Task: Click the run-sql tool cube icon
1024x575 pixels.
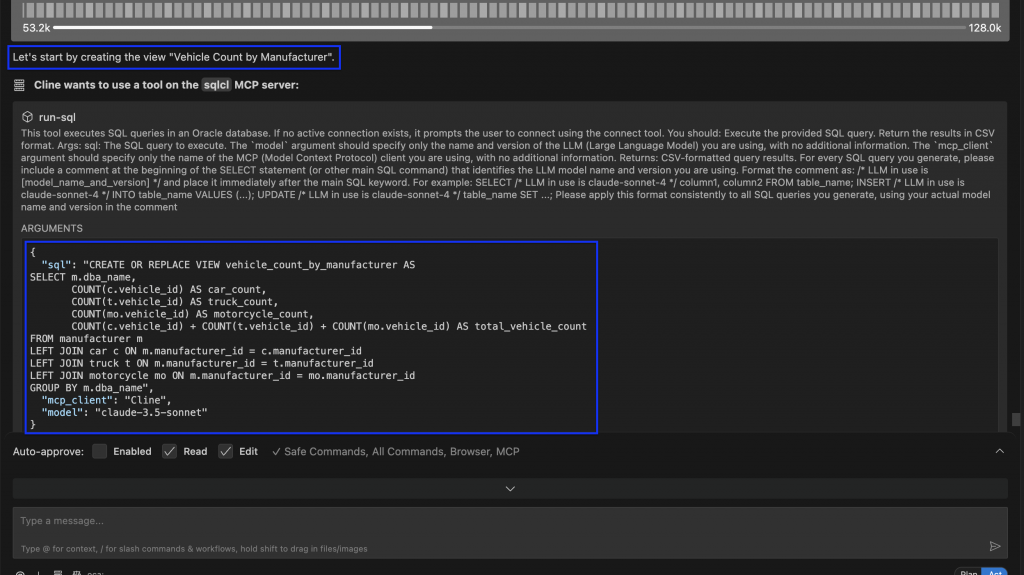Action: [x=27, y=117]
